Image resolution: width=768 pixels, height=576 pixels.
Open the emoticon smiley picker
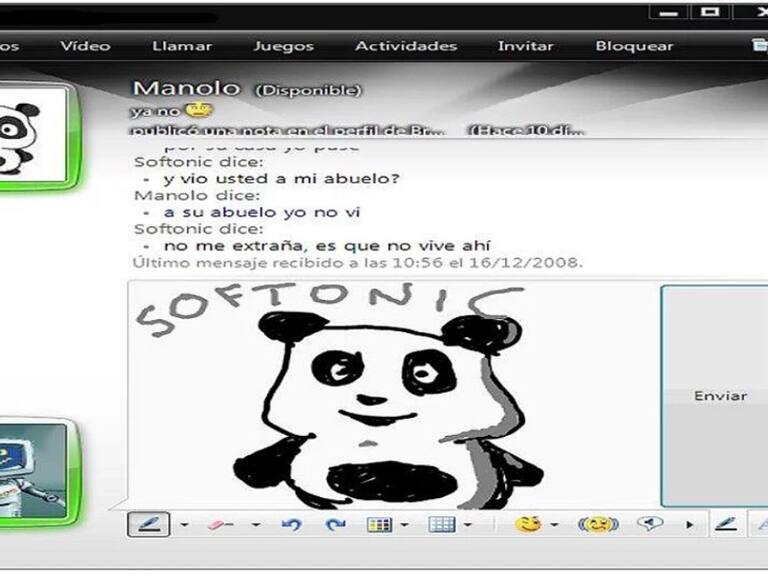528,524
